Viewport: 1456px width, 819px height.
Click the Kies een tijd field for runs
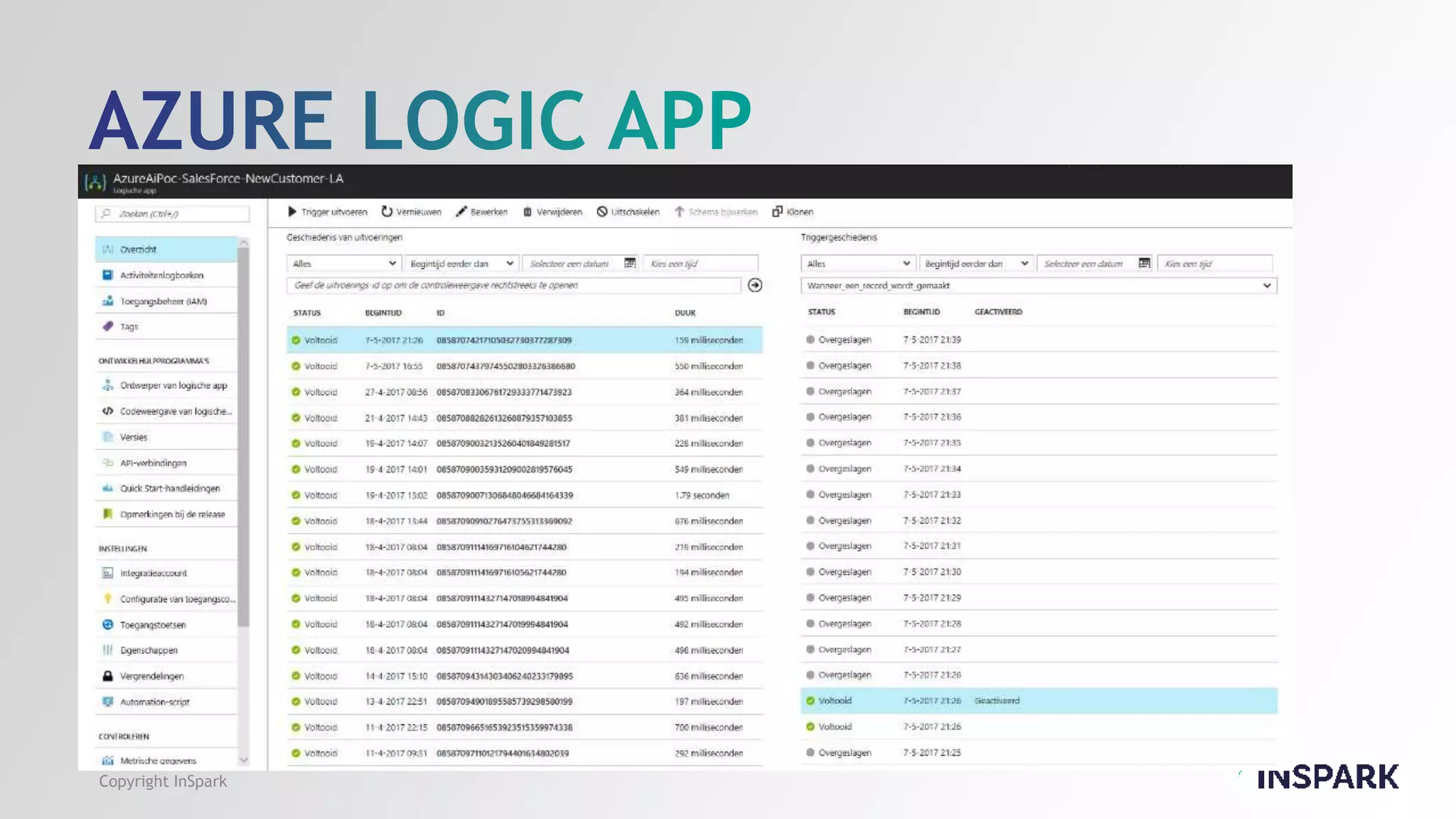700,264
